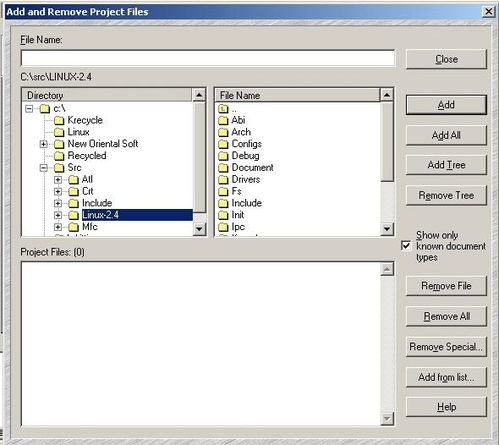
Task: Collapse the Src folder node
Action: pyautogui.click(x=43, y=168)
